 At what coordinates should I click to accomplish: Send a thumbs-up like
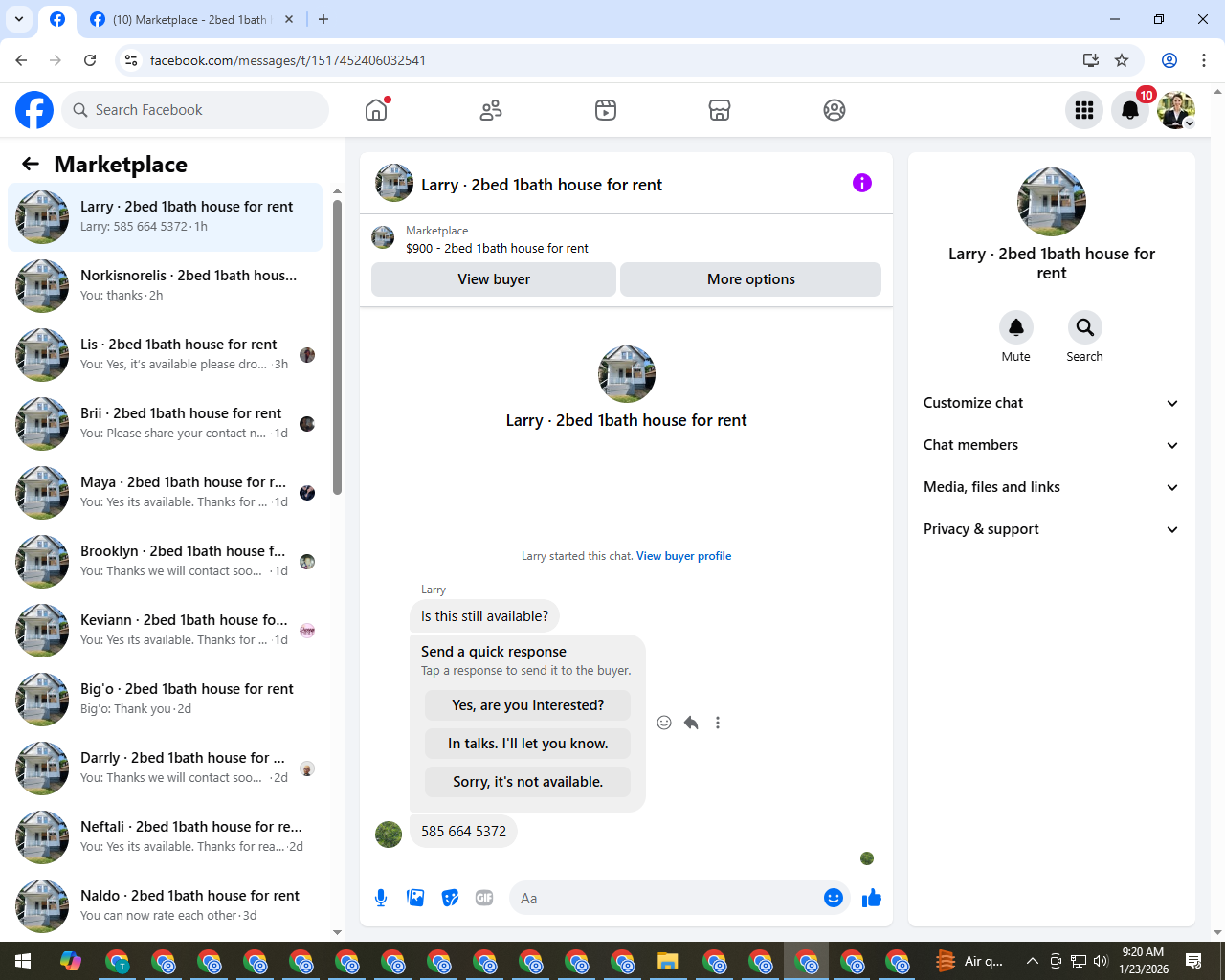871,898
